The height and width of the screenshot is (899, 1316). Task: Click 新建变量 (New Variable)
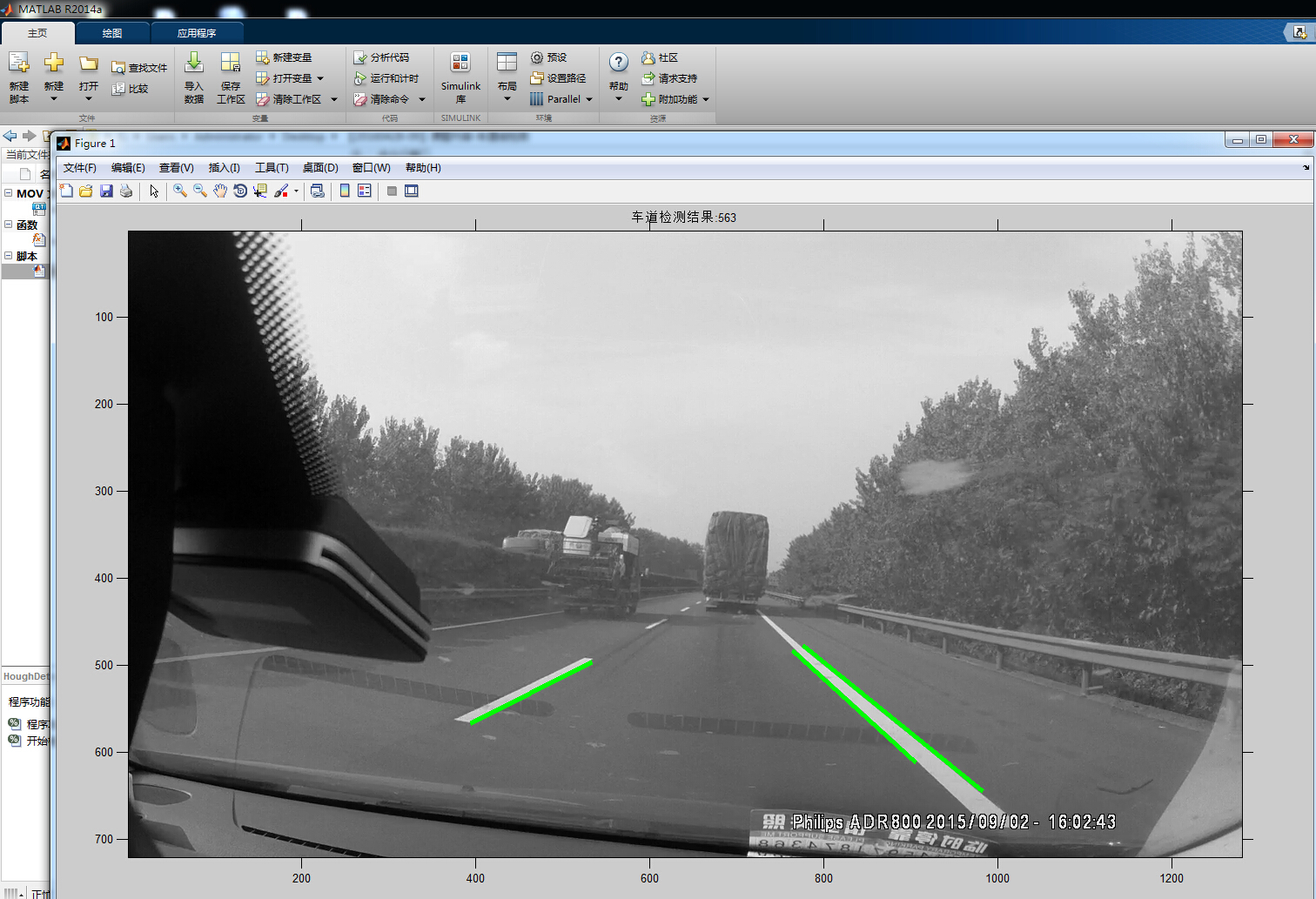pos(284,57)
